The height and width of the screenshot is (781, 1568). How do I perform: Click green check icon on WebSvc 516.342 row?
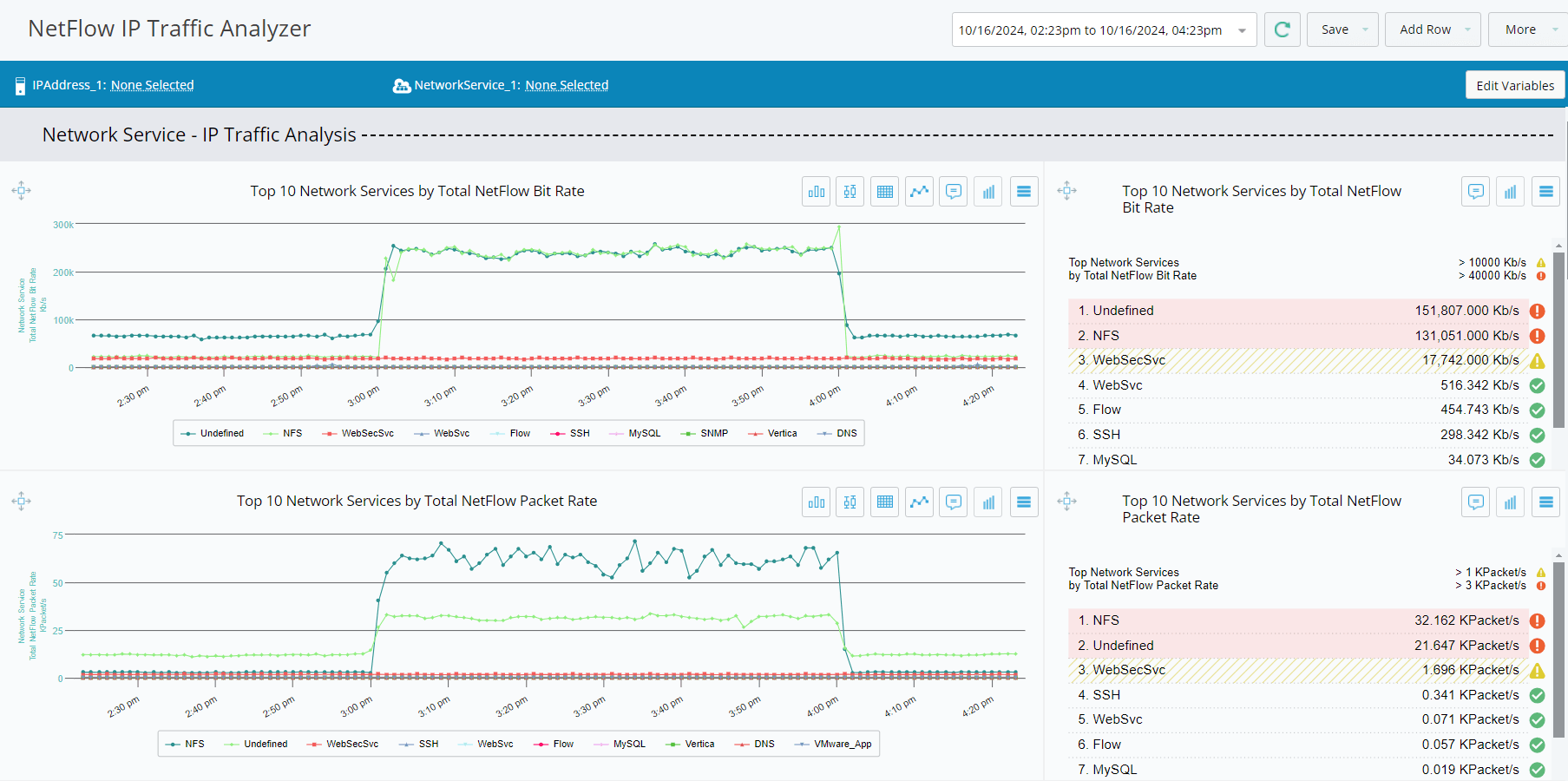click(1537, 385)
